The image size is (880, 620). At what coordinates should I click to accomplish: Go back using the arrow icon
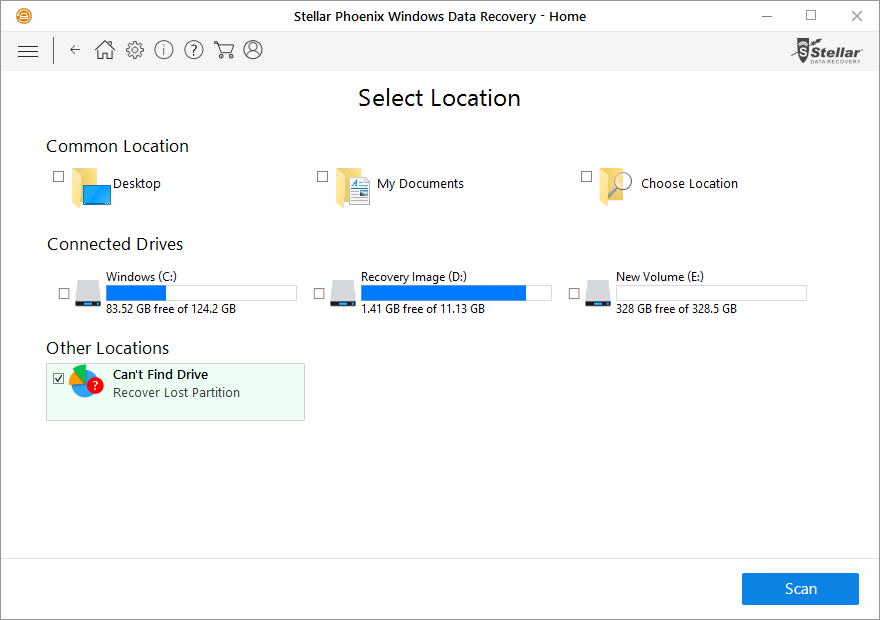click(x=75, y=50)
